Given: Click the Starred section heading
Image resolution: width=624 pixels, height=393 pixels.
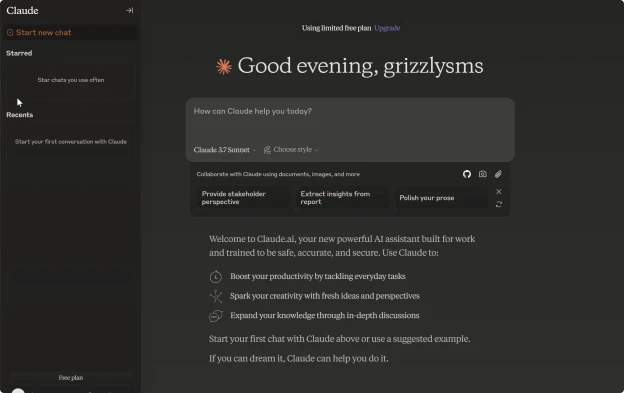Looking at the screenshot, I should pos(19,53).
